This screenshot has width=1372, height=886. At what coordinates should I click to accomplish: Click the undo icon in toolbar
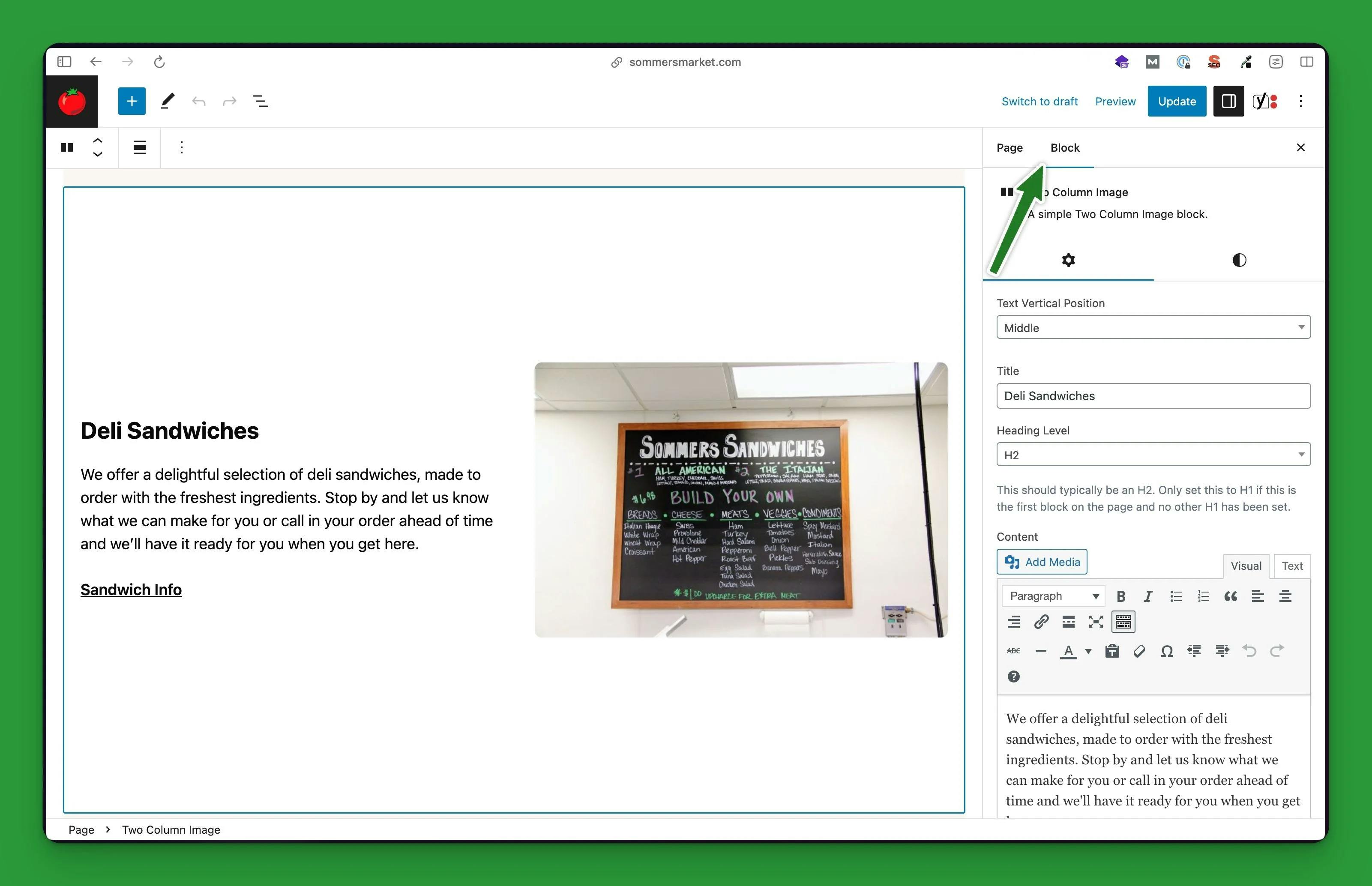(x=198, y=101)
